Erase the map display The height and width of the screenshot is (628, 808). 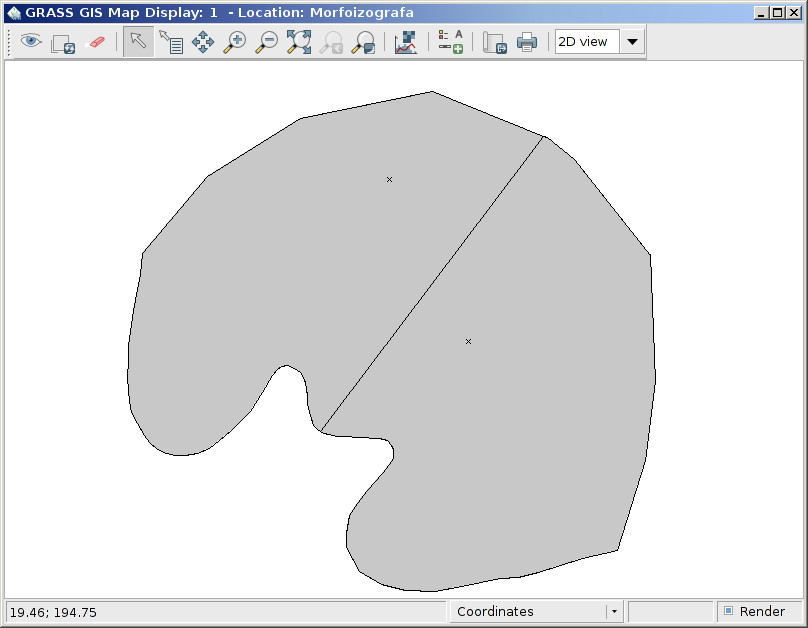pyautogui.click(x=95, y=41)
